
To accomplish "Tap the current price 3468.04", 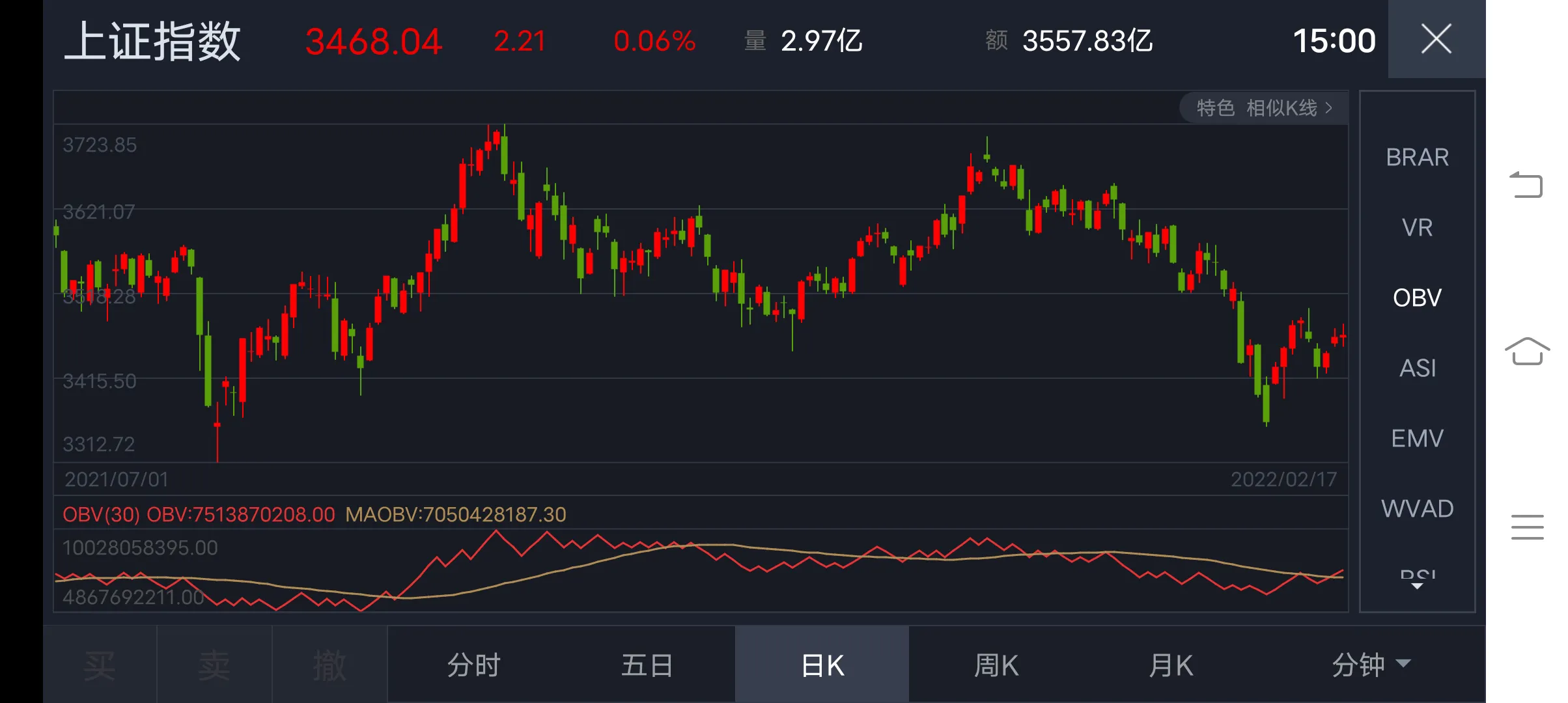I will (x=374, y=42).
